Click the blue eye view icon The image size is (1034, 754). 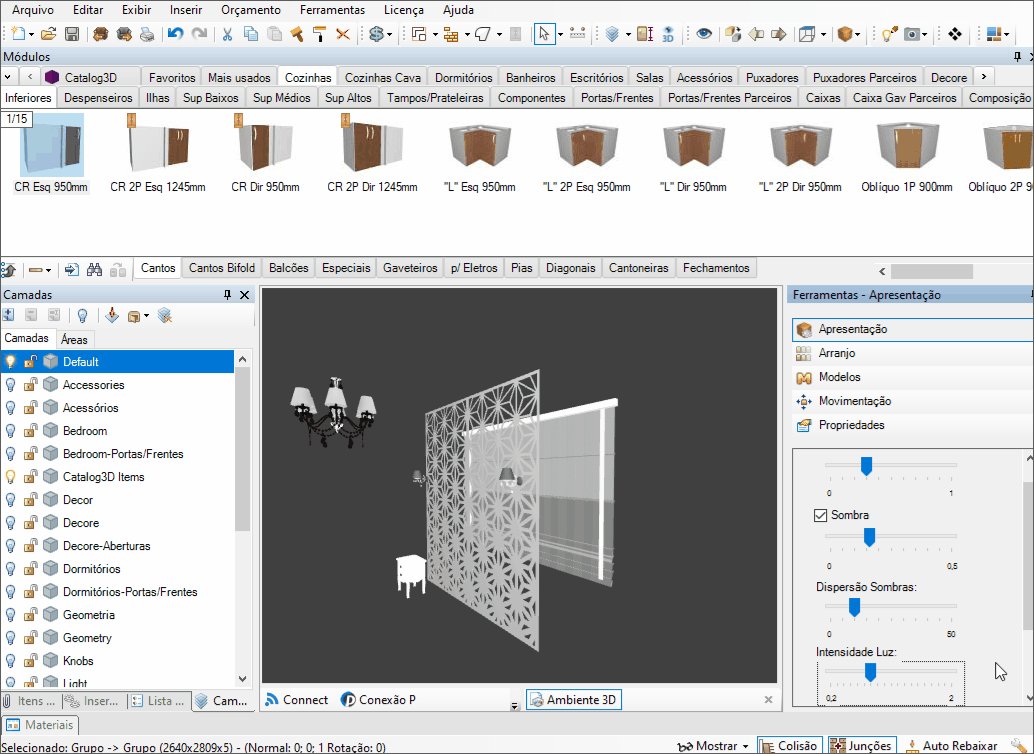tap(704, 34)
